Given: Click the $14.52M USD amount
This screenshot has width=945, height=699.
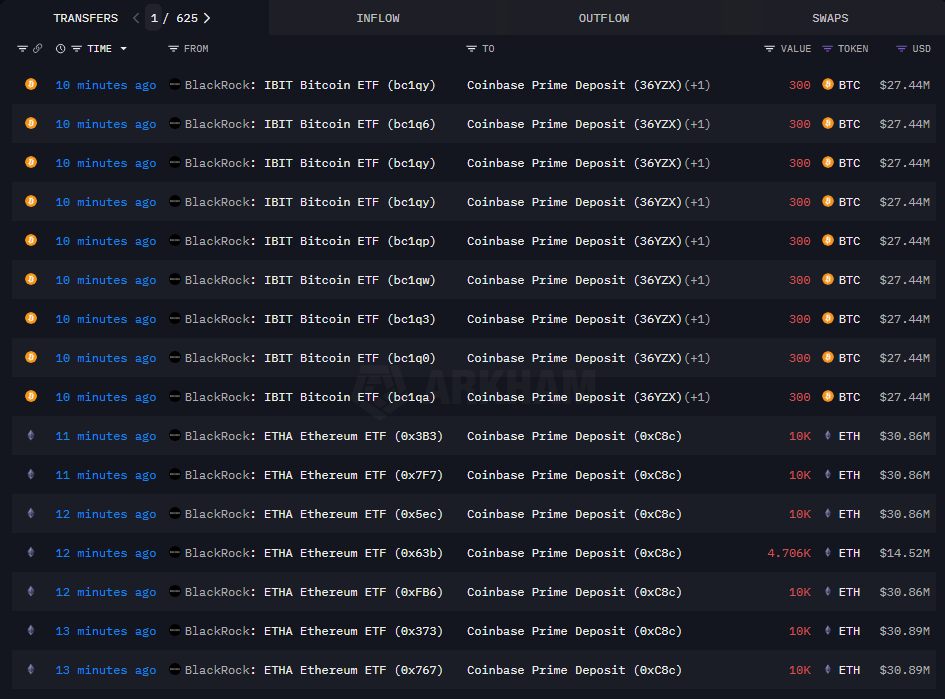Looking at the screenshot, I should [904, 553].
